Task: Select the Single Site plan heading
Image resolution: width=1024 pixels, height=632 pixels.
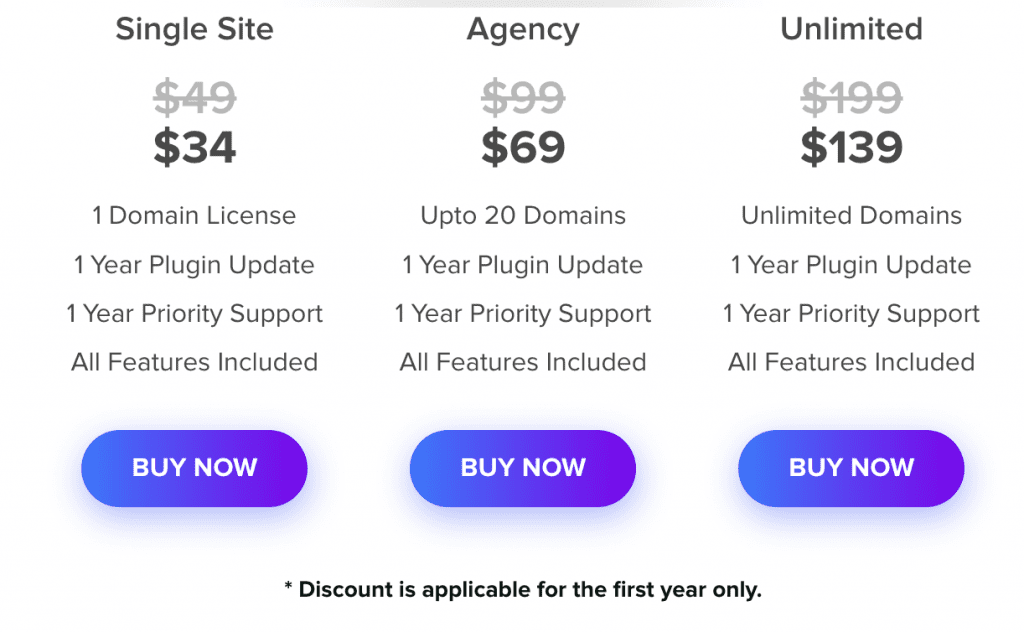Action: [x=195, y=30]
